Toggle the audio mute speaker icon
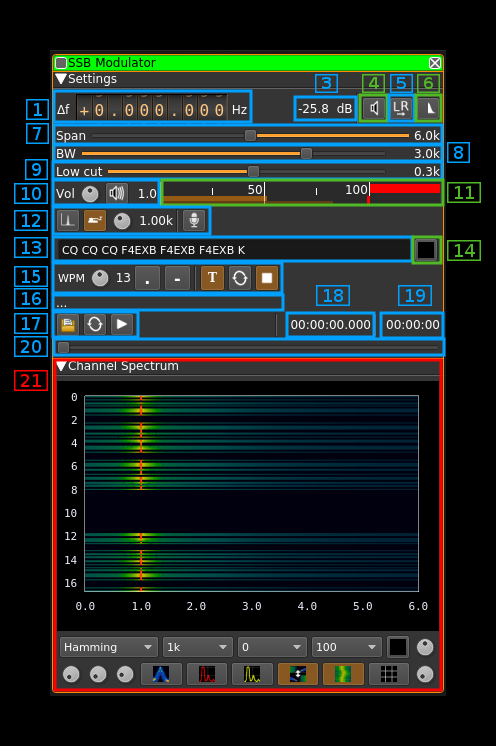496x746 pixels. point(374,108)
